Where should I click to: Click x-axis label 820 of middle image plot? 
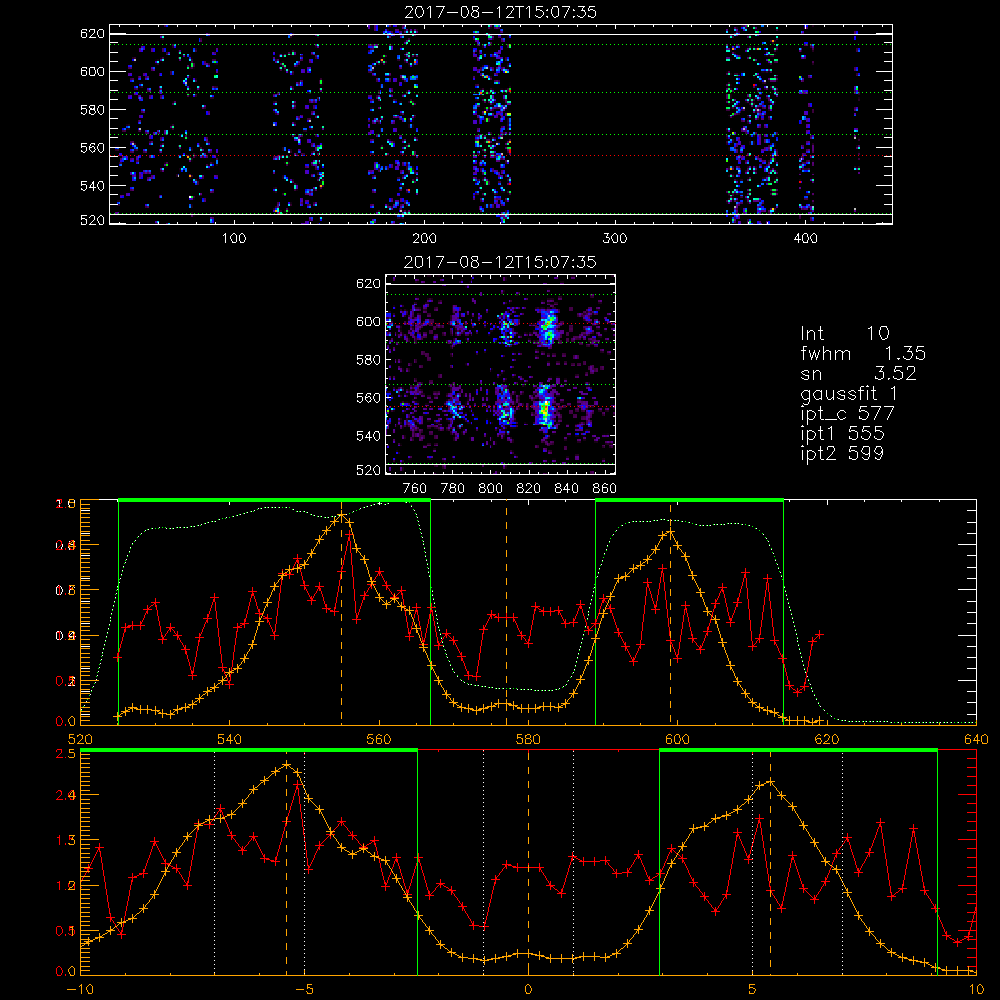(529, 489)
